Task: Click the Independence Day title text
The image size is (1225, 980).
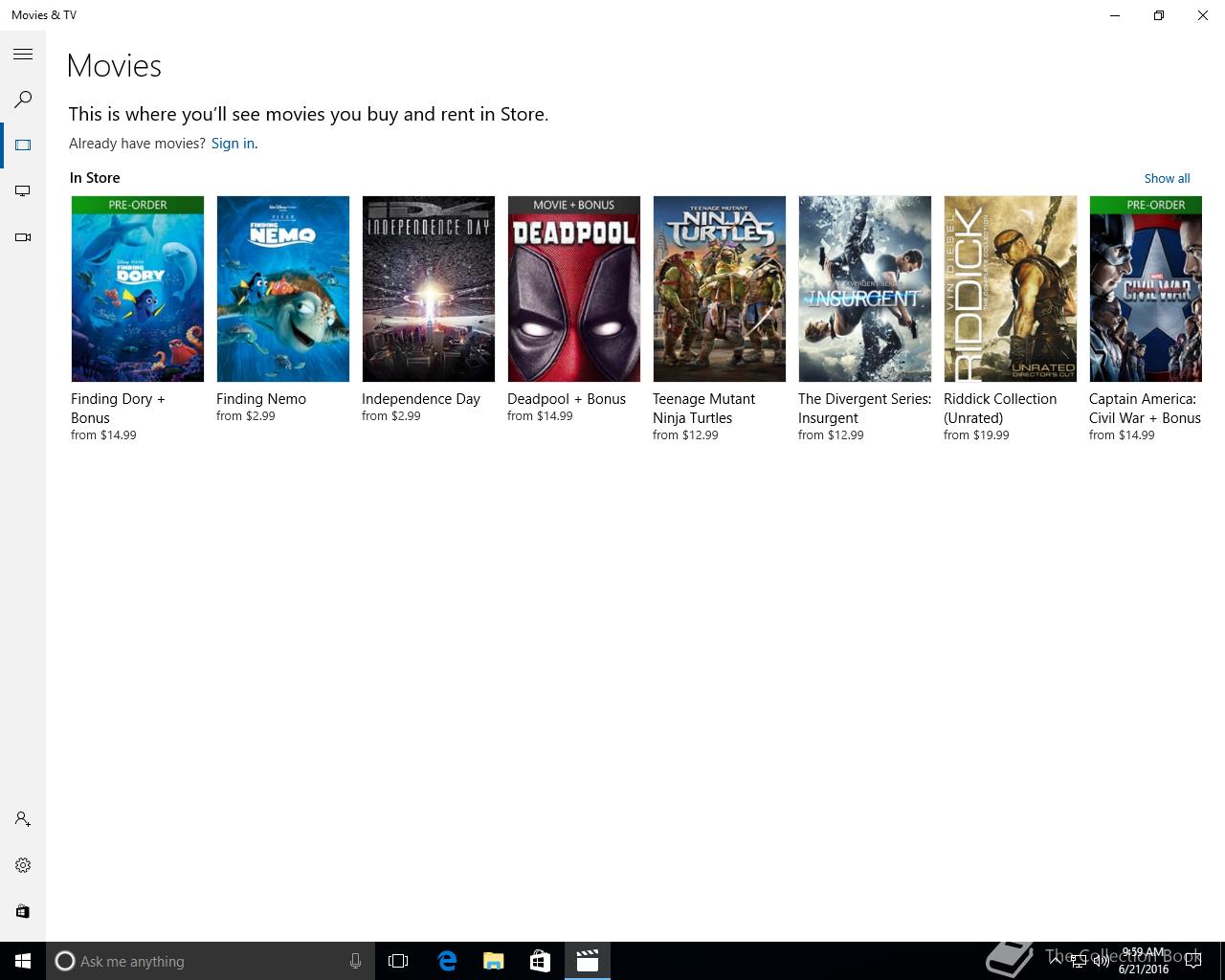Action: click(421, 399)
